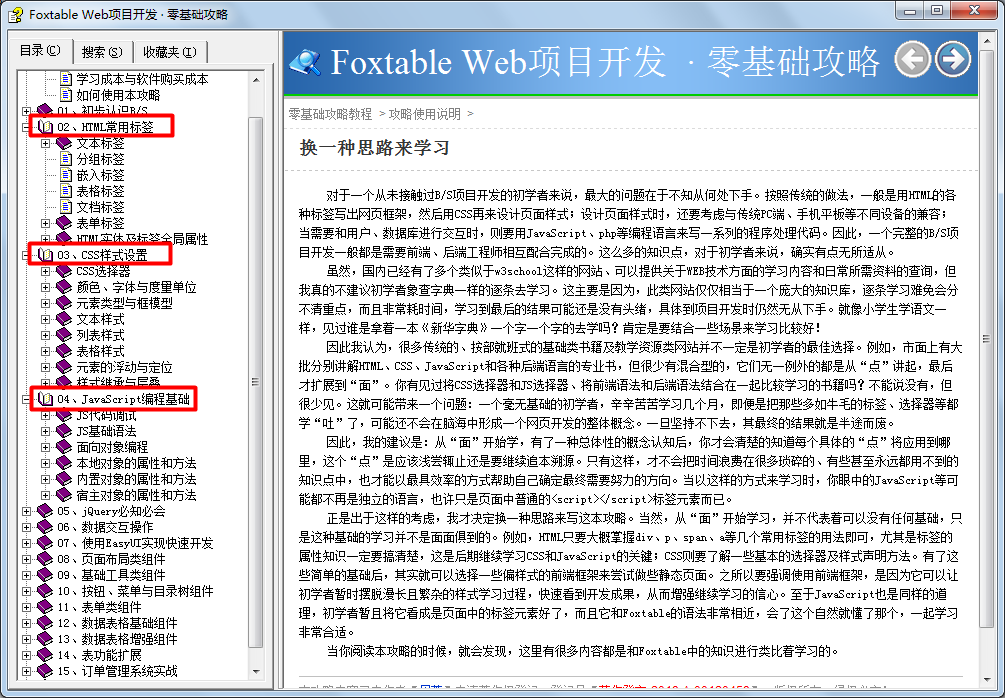Expand the 内置对象的属性和方法 node
Screen dimensions: 1005x698
pos(46,479)
